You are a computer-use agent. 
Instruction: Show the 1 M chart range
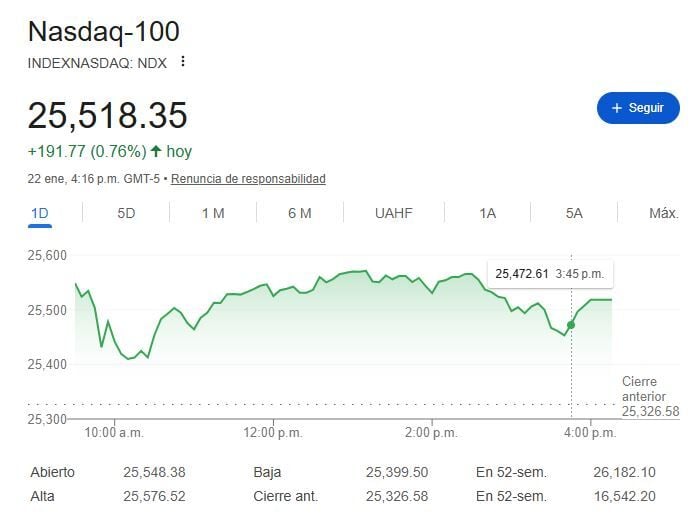click(x=212, y=213)
